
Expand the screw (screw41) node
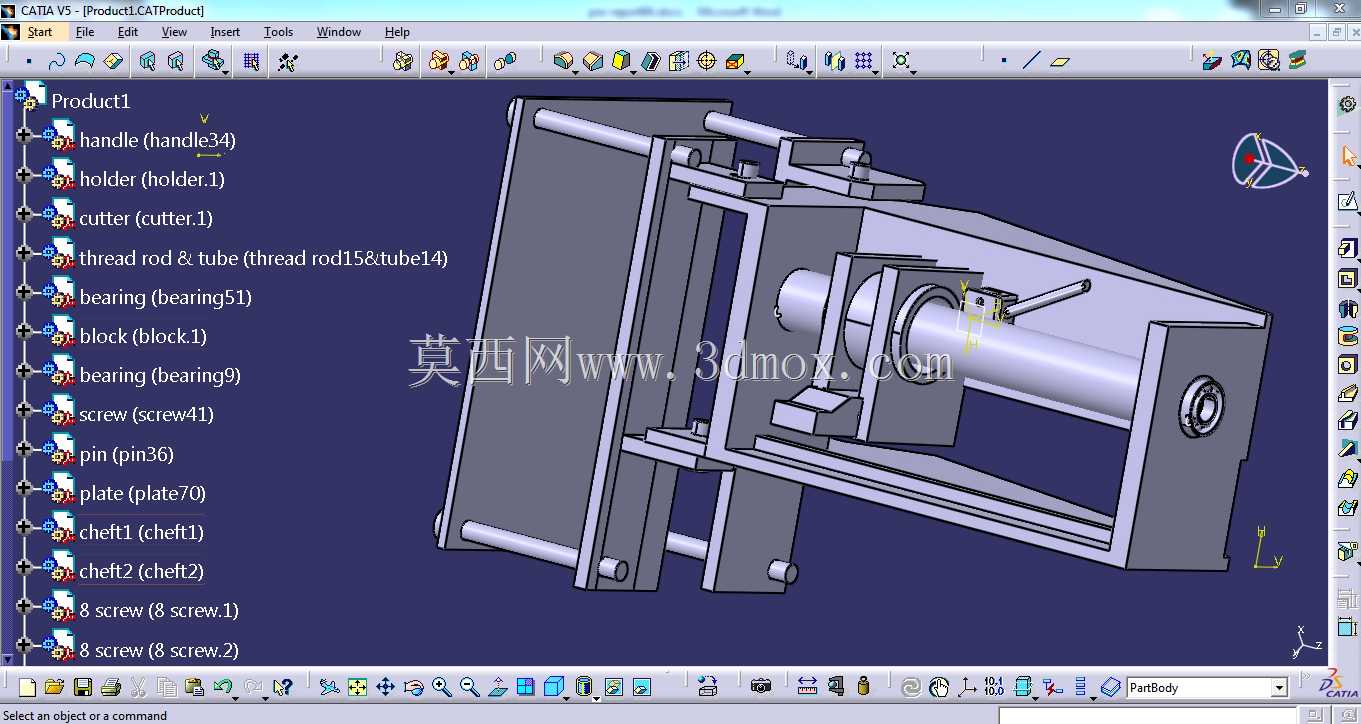point(24,409)
